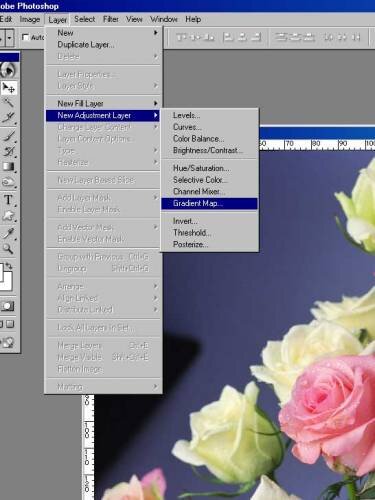Jump to ImageReady icon
The image size is (375, 500).
[x=8, y=342]
